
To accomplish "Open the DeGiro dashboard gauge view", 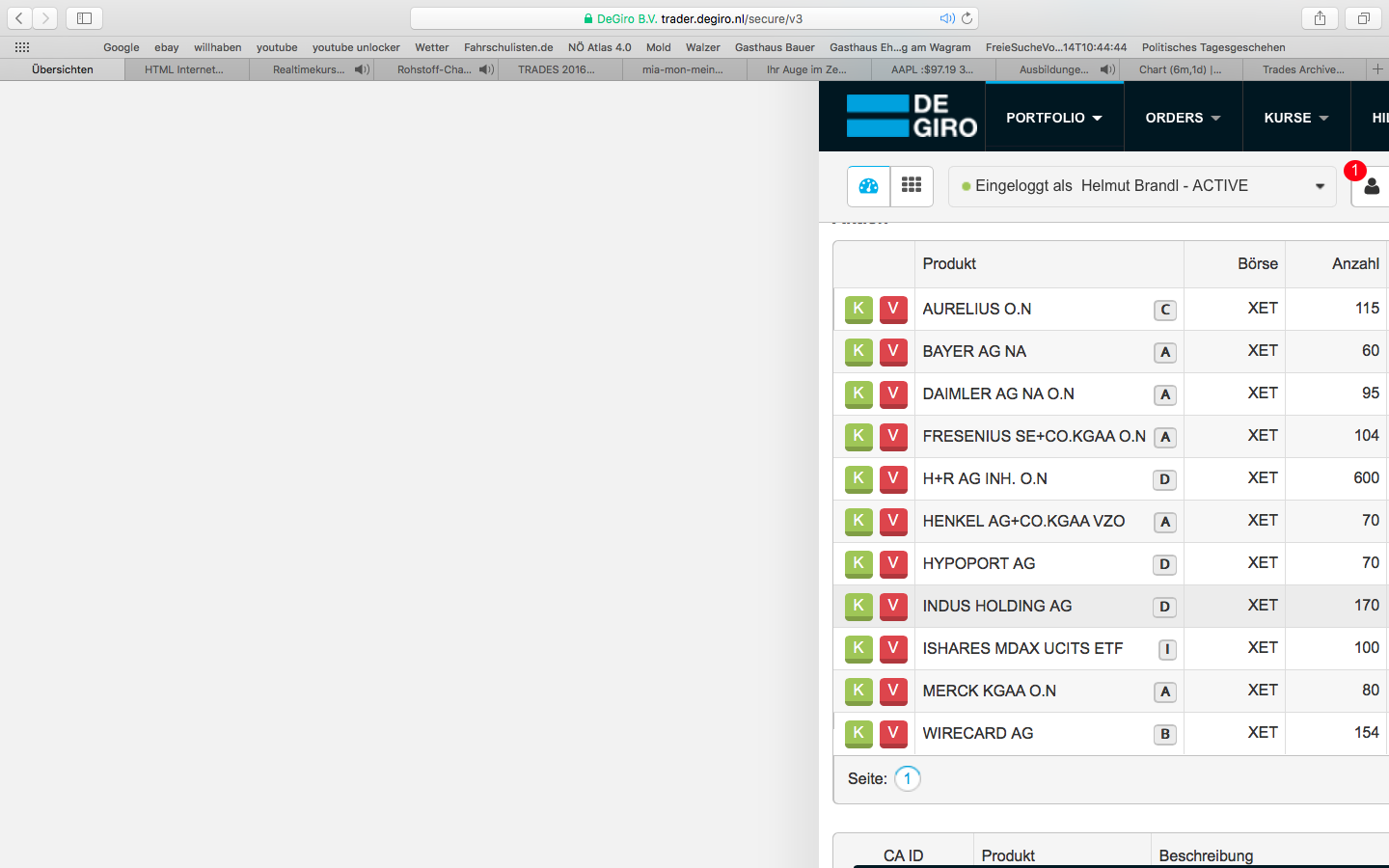I will coord(868,186).
